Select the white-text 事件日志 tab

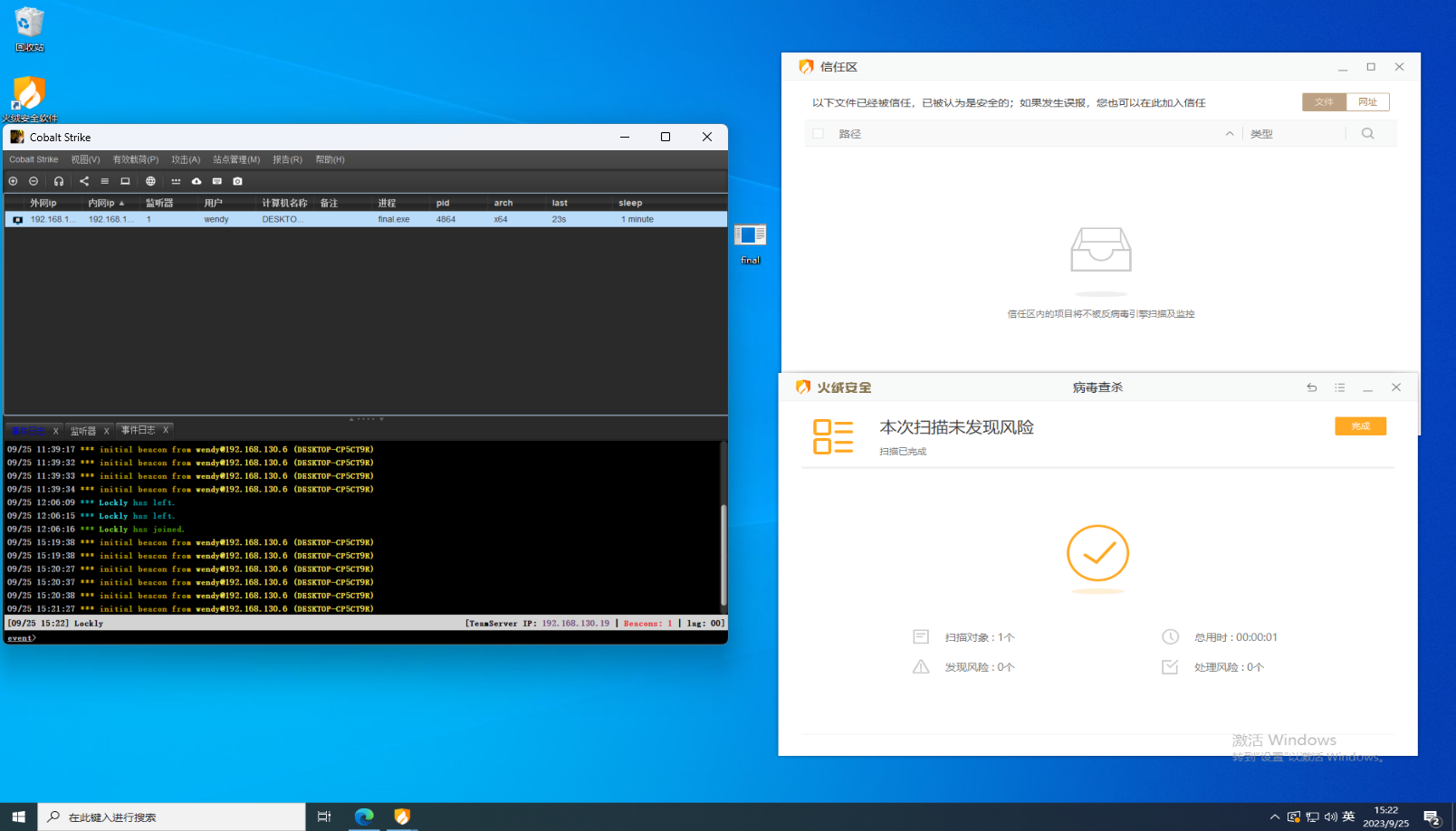(x=139, y=430)
